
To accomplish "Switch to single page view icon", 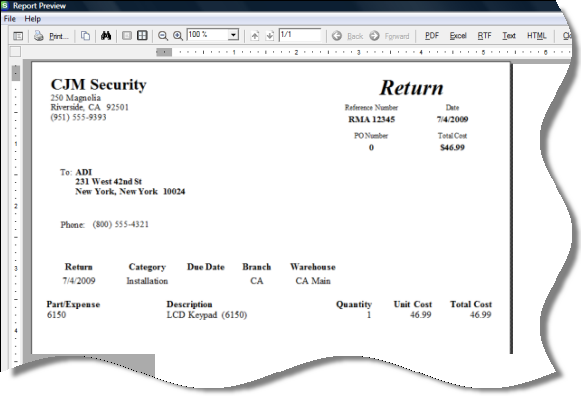I will point(127,36).
